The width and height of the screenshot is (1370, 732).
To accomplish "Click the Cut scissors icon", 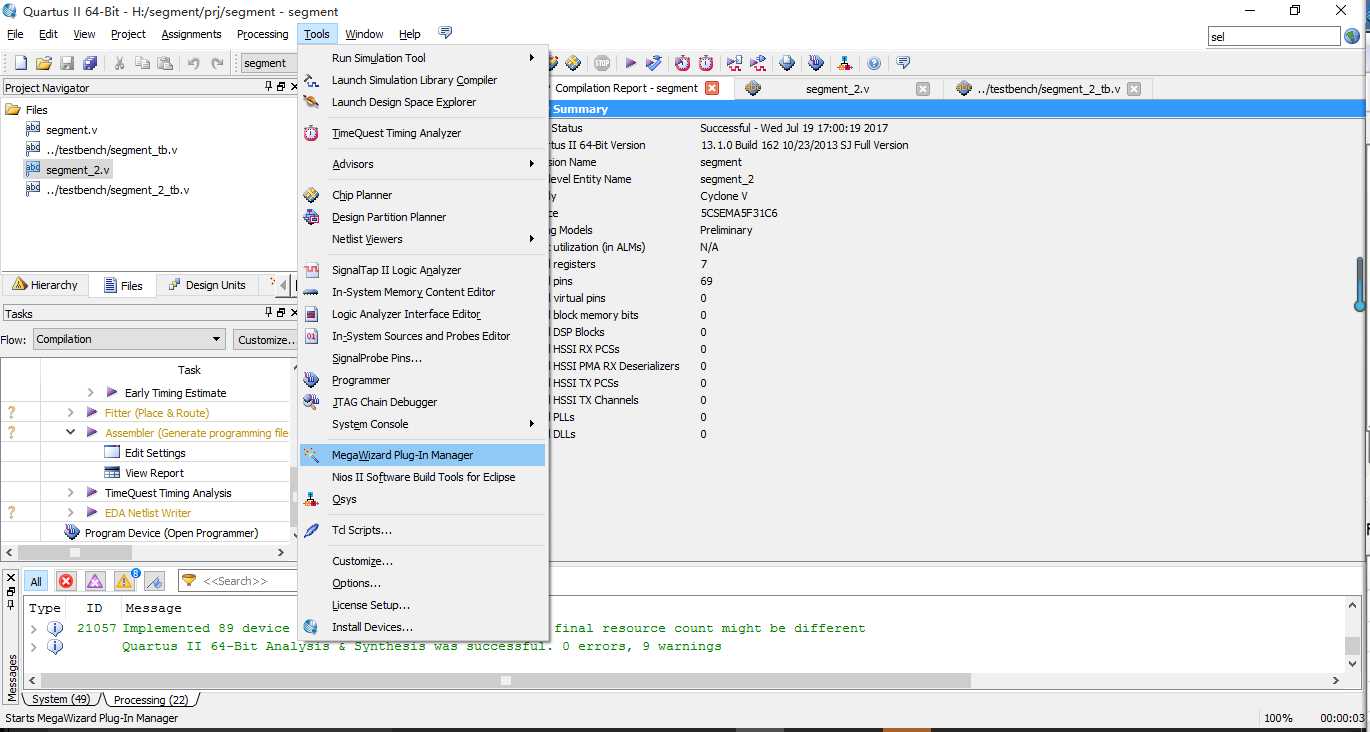I will 120,63.
